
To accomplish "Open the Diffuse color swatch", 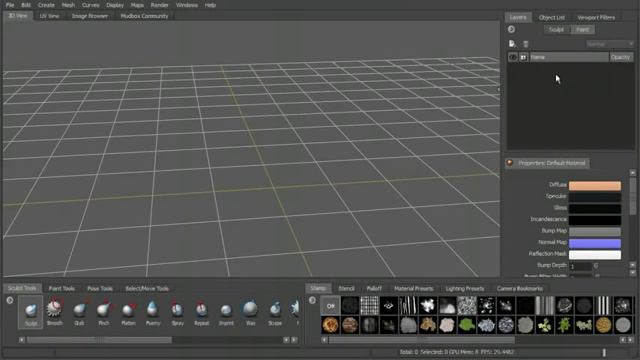I will (595, 186).
